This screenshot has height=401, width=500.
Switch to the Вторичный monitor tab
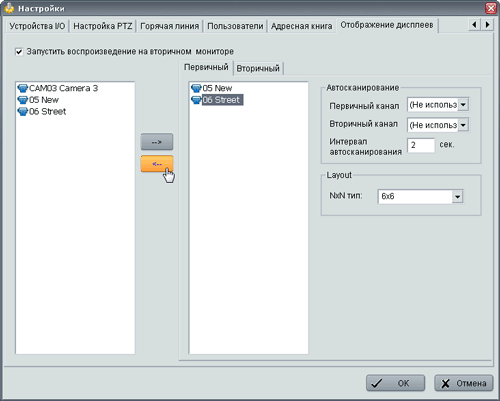pos(258,68)
